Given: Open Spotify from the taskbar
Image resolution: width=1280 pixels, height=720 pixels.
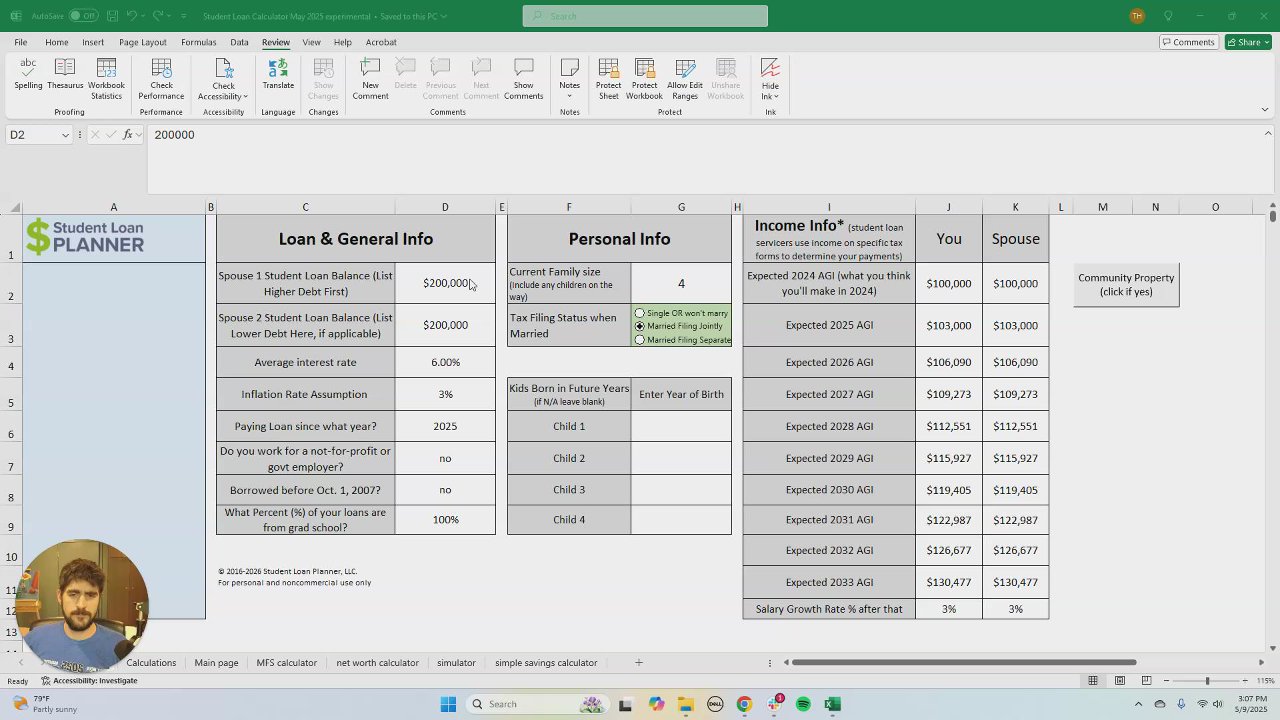Looking at the screenshot, I should pyautogui.click(x=803, y=704).
